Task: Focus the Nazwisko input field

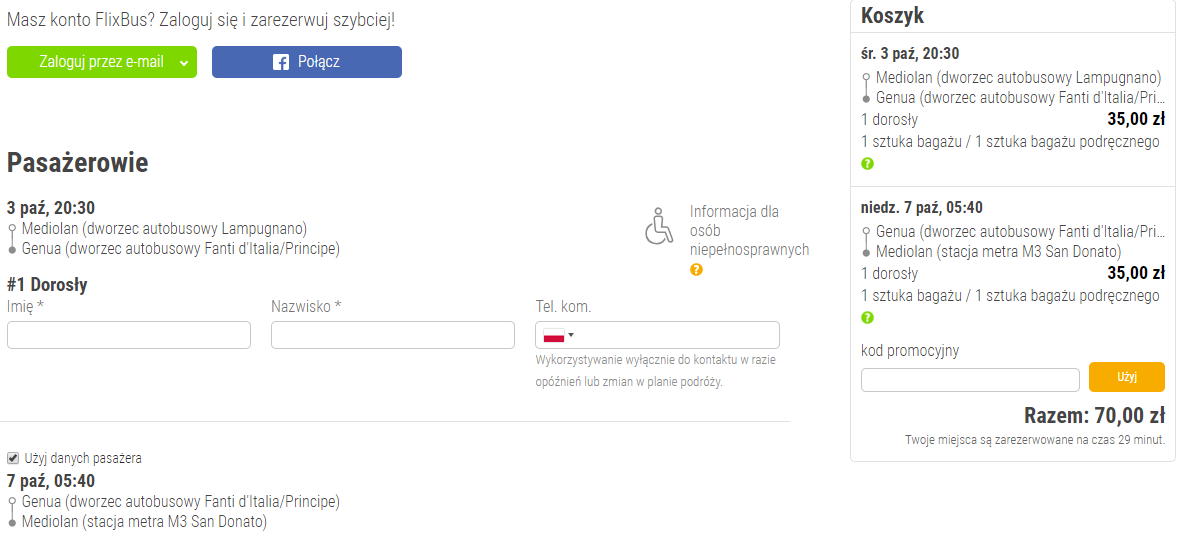Action: coord(392,335)
